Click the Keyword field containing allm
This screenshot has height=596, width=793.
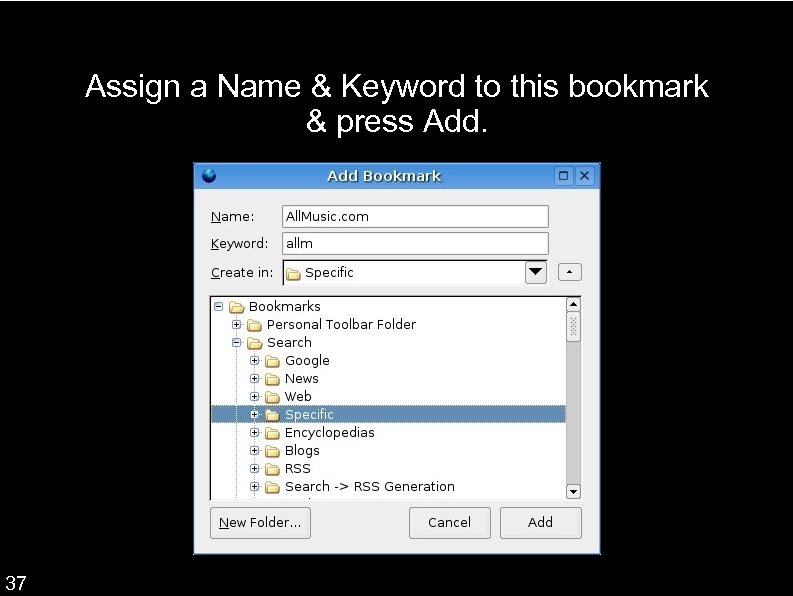[x=415, y=243]
